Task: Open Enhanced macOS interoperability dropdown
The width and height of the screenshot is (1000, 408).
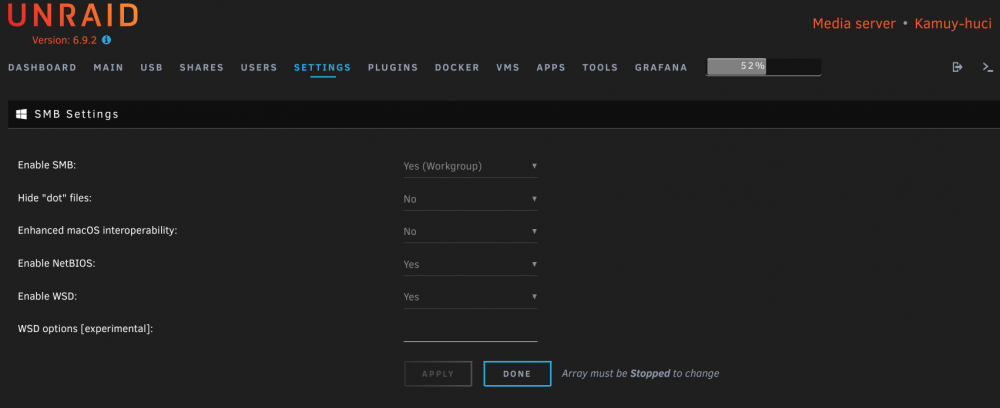Action: (x=471, y=231)
